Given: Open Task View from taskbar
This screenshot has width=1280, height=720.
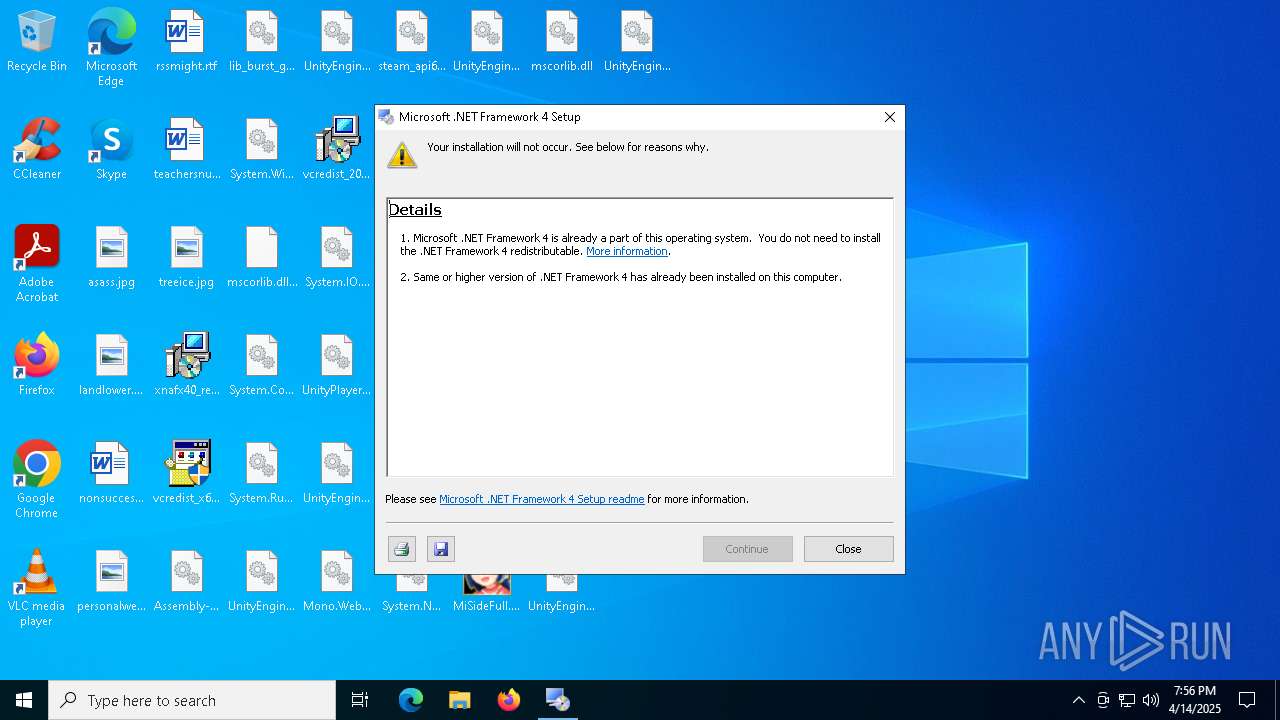Looking at the screenshot, I should point(360,700).
